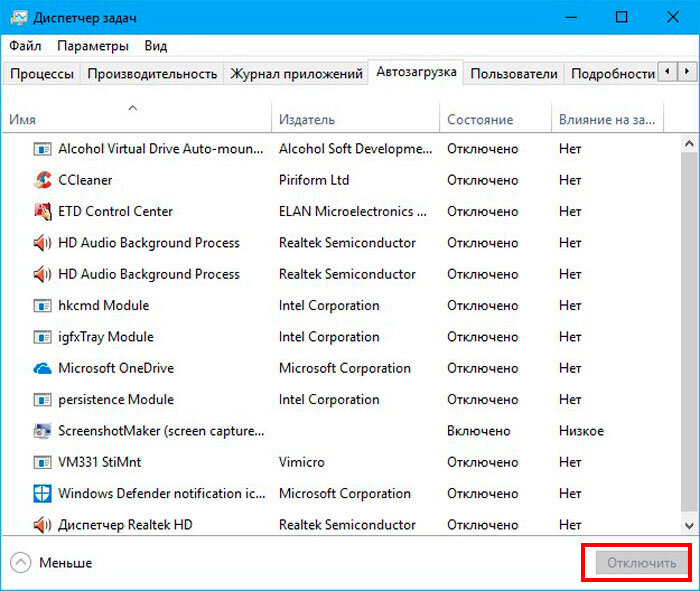Viewport: 700px width, 591px height.
Task: Sort by the Издатель column header
Action: [x=355, y=117]
